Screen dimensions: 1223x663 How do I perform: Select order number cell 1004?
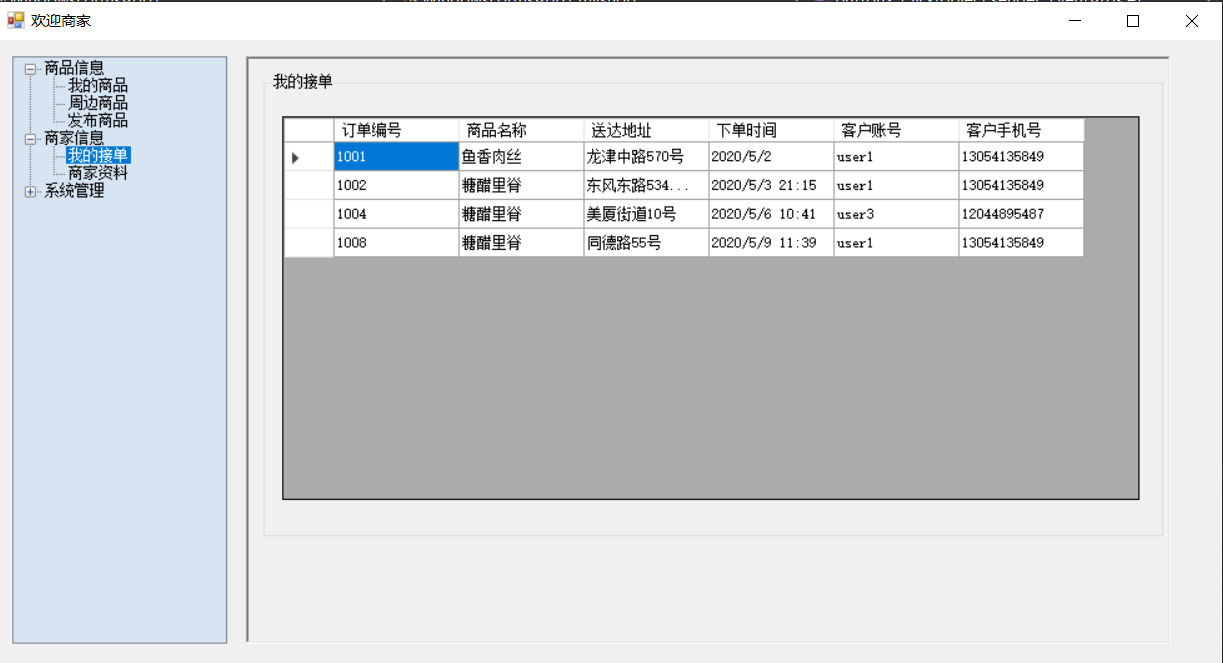pos(396,214)
